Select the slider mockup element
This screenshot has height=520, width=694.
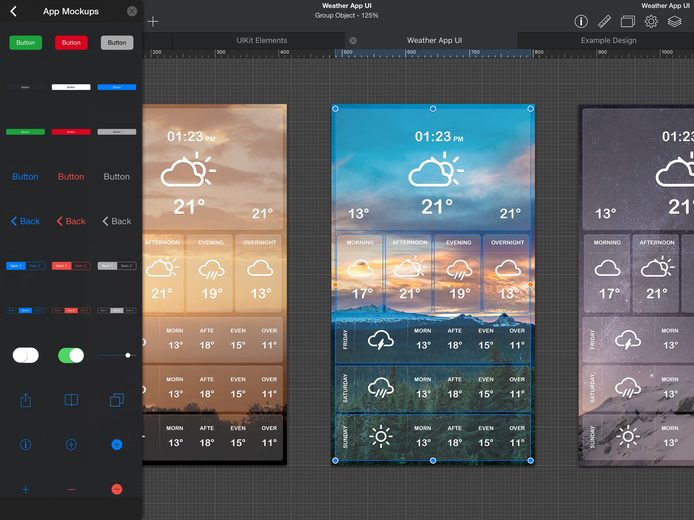(117, 355)
